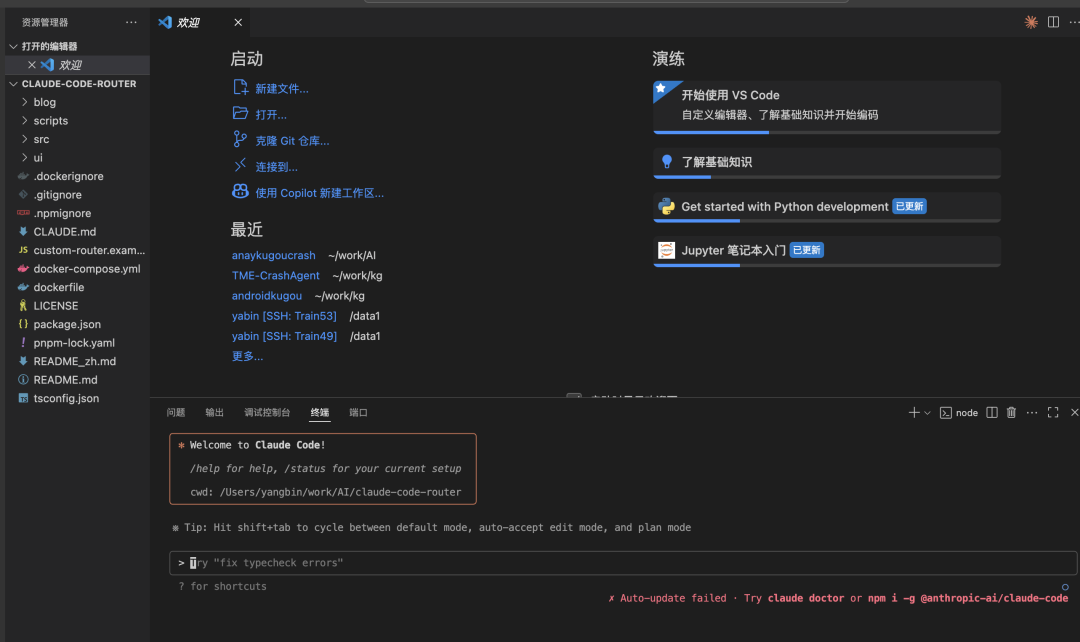Click the 新建文件... link
Image resolution: width=1080 pixels, height=642 pixels.
click(x=282, y=88)
